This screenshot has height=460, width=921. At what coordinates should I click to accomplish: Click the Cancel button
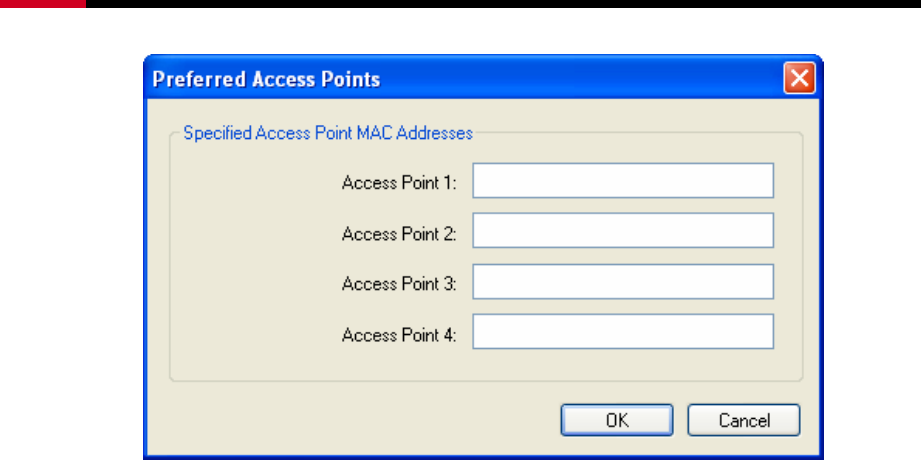tap(744, 420)
